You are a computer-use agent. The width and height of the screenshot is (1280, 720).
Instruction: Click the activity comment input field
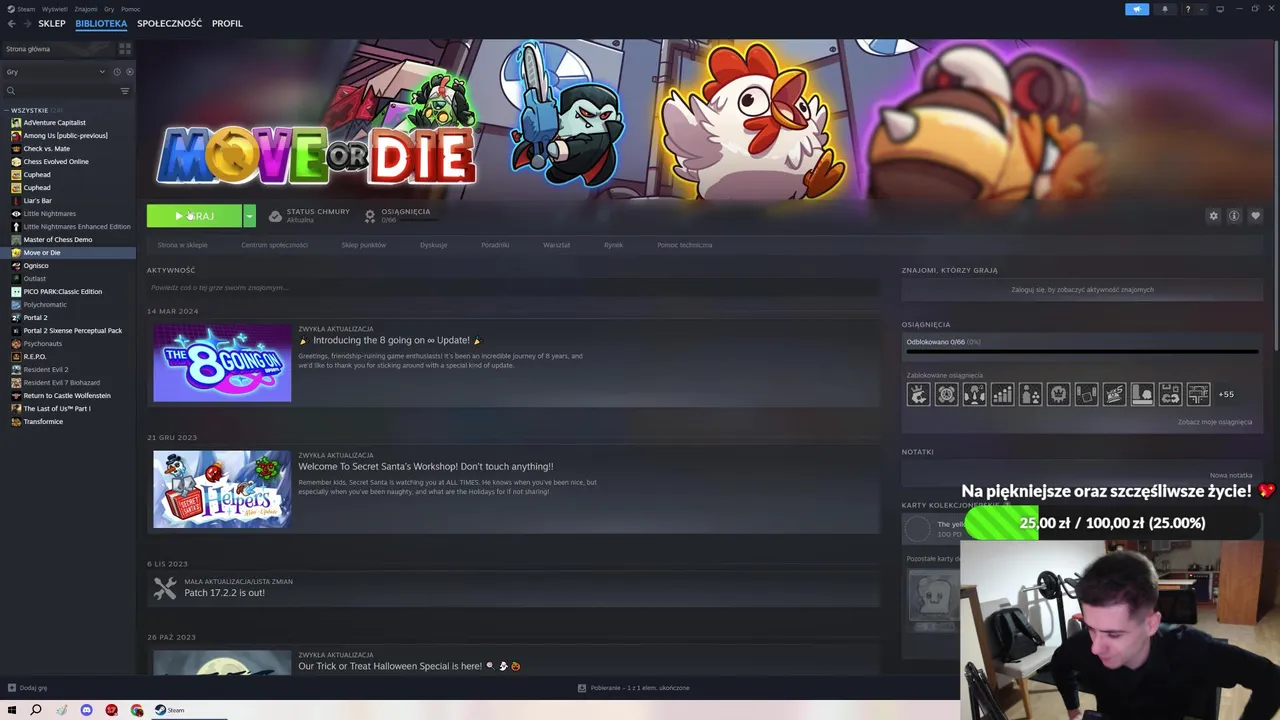[514, 288]
